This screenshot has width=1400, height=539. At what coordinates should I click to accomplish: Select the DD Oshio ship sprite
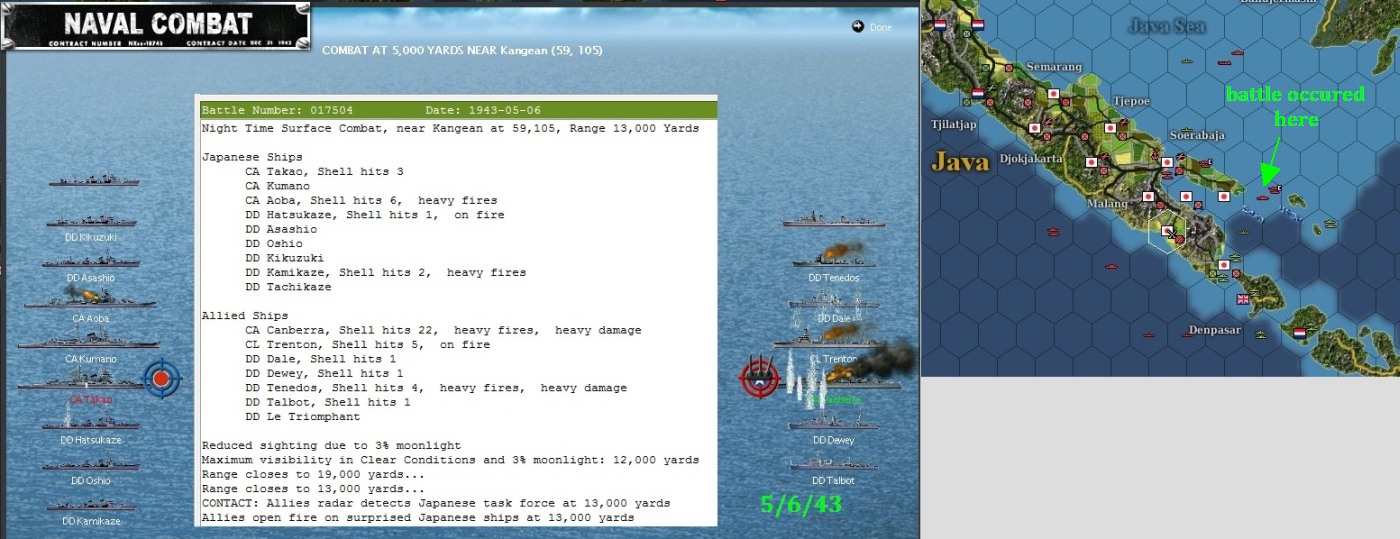coord(92,464)
